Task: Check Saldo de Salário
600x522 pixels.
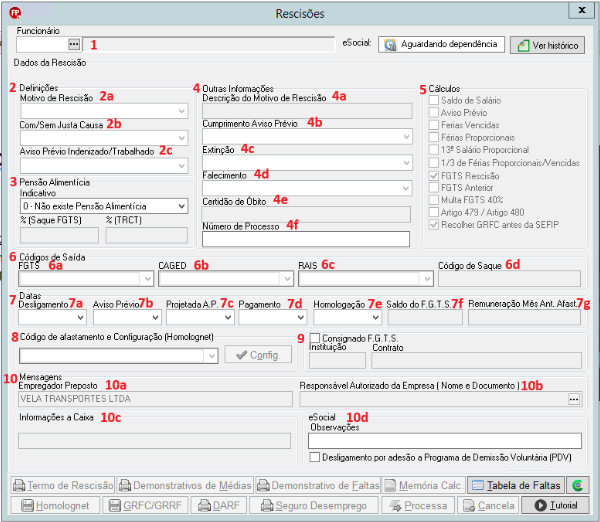Action: (434, 100)
